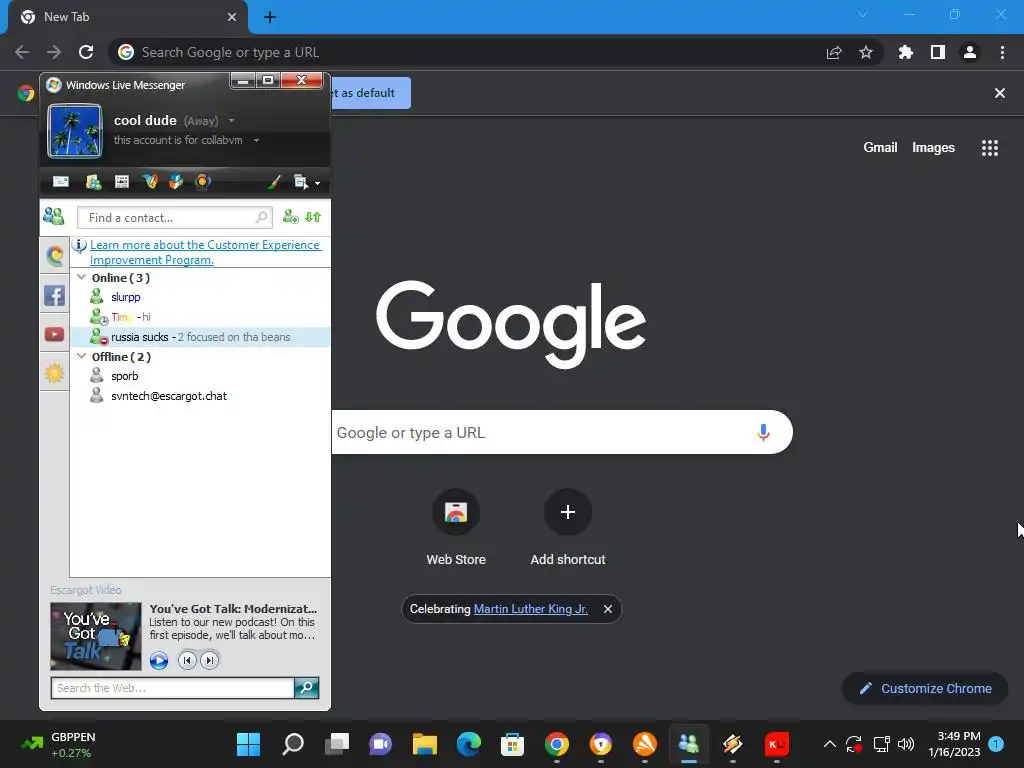Click the sharing folders icon in Messenger toolbar
Viewport: 1024px width, 768px height.
pyautogui.click(x=93, y=182)
